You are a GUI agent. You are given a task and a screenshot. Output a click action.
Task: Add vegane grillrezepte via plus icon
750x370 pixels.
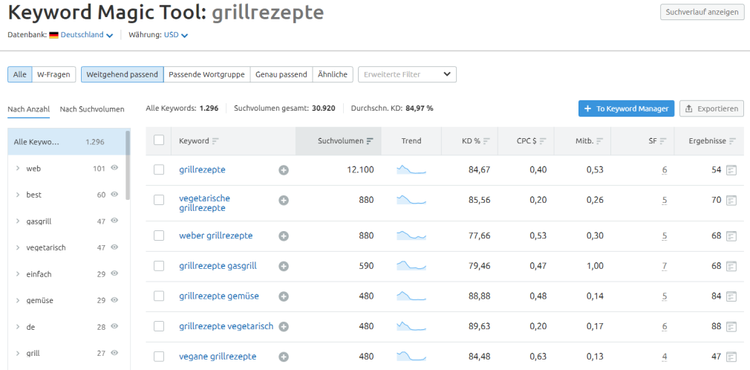pyautogui.click(x=284, y=357)
